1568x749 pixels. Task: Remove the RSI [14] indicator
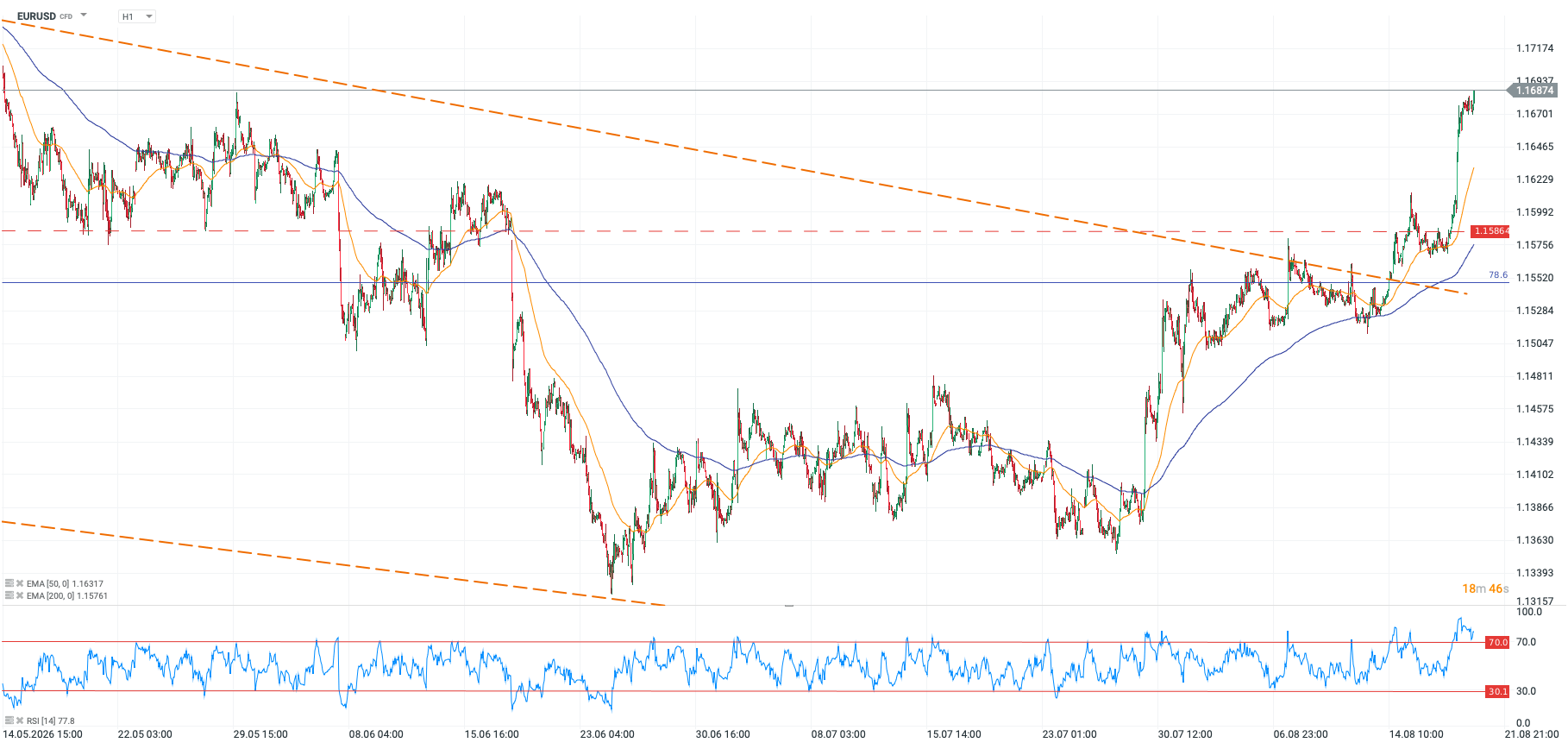[x=20, y=721]
